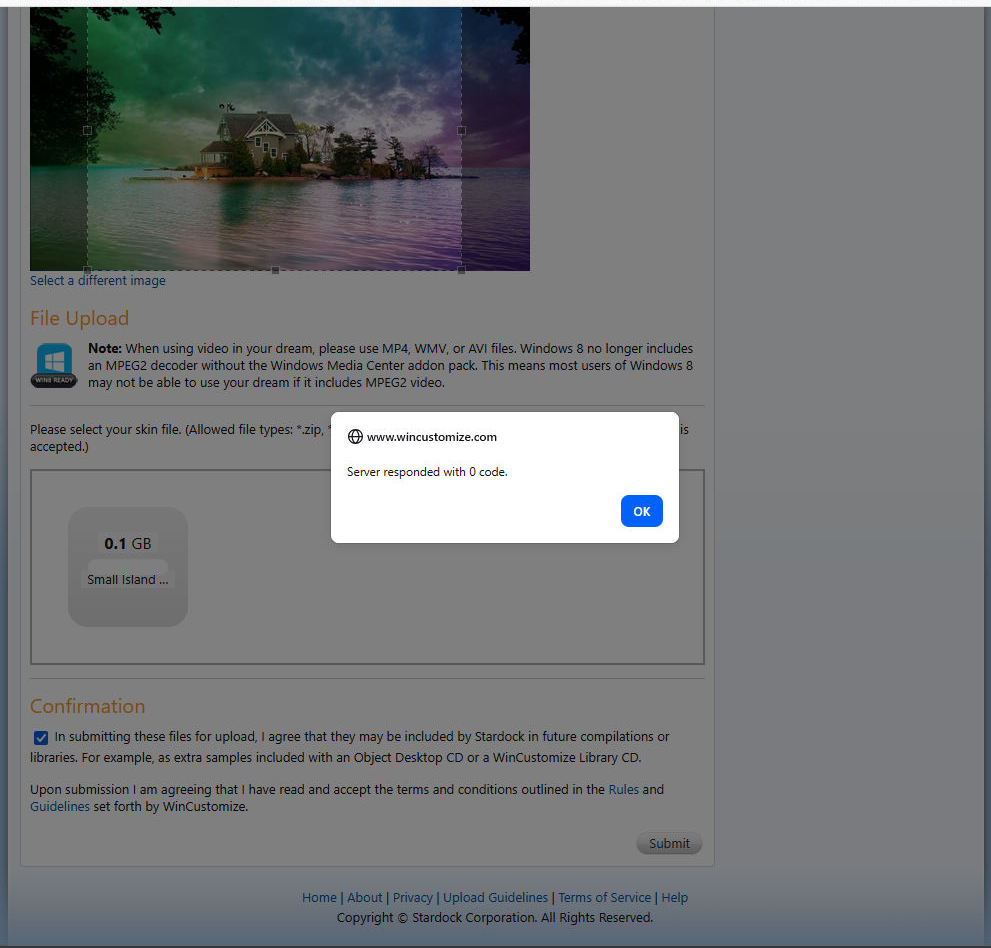Click the Windows 8 Ready badge icon
Image resolution: width=991 pixels, height=948 pixels.
pos(53,365)
